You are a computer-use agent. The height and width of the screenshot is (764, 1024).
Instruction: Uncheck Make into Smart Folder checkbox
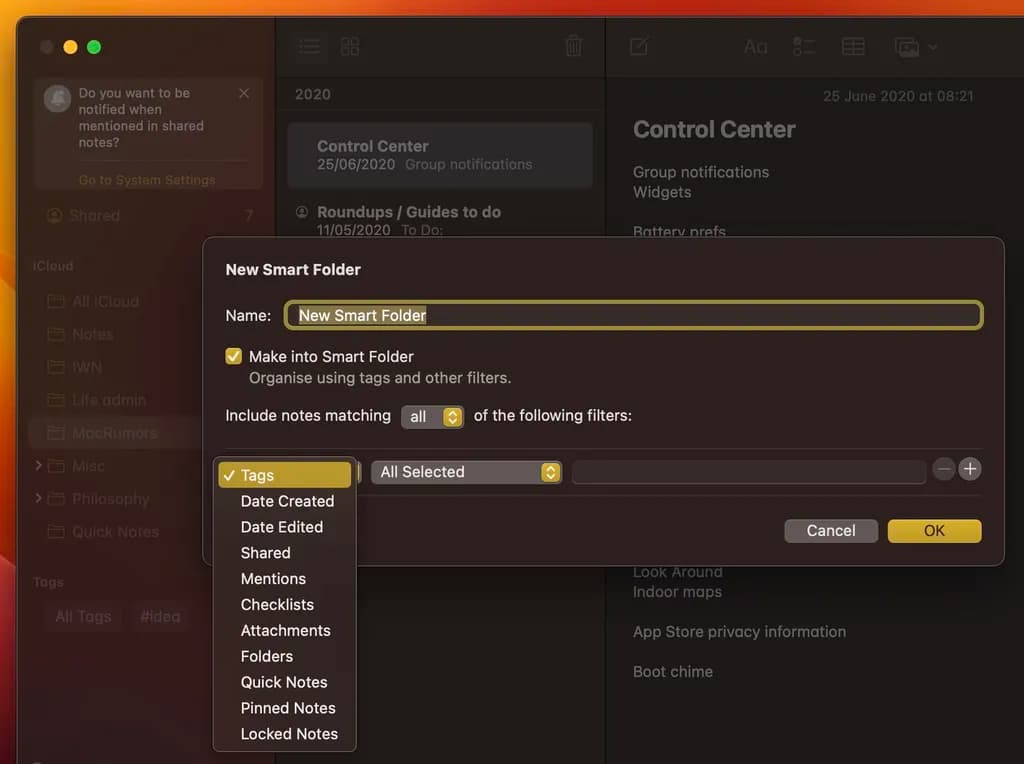tap(234, 356)
